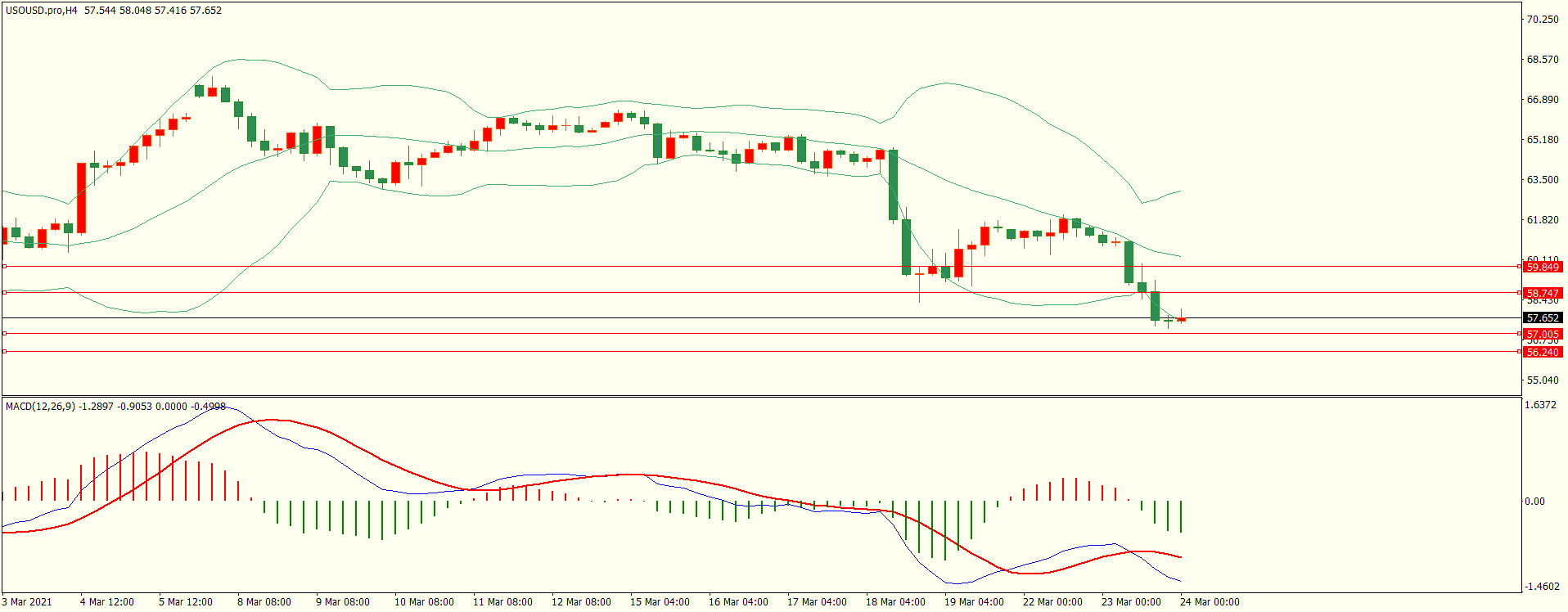Screen dimensions: 1568x612
Task: Click the 1.6372 MACD scale value
Action: 1541,405
